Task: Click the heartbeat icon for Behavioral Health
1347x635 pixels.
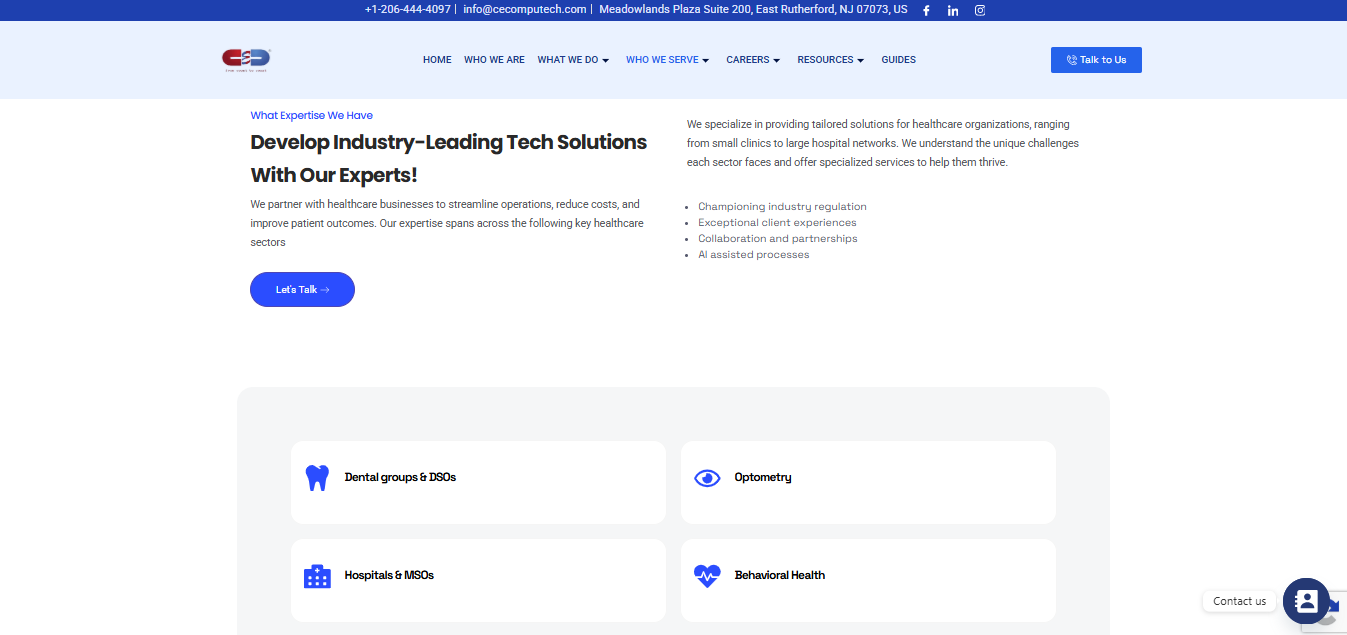Action: pyautogui.click(x=707, y=576)
